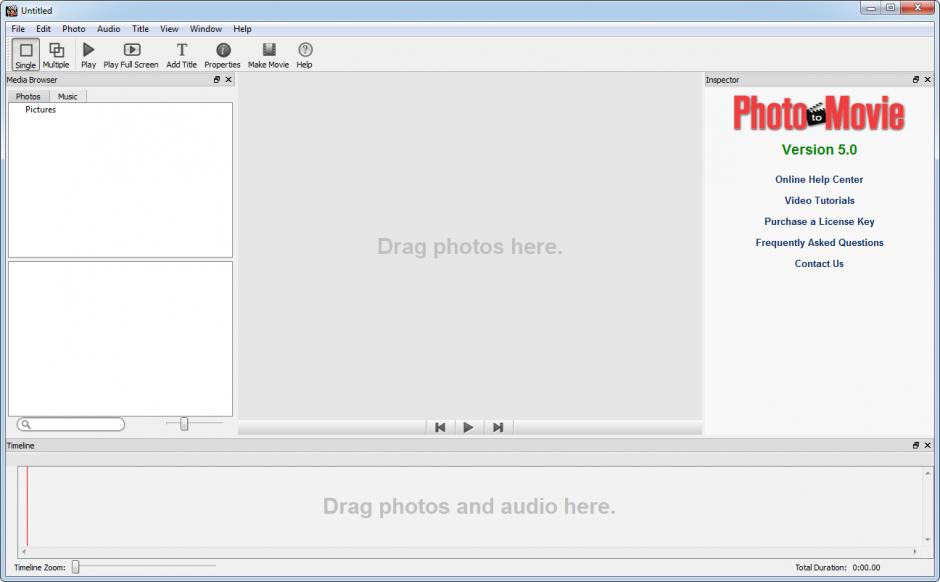
Task: Click the Make Movie icon
Action: (x=269, y=55)
